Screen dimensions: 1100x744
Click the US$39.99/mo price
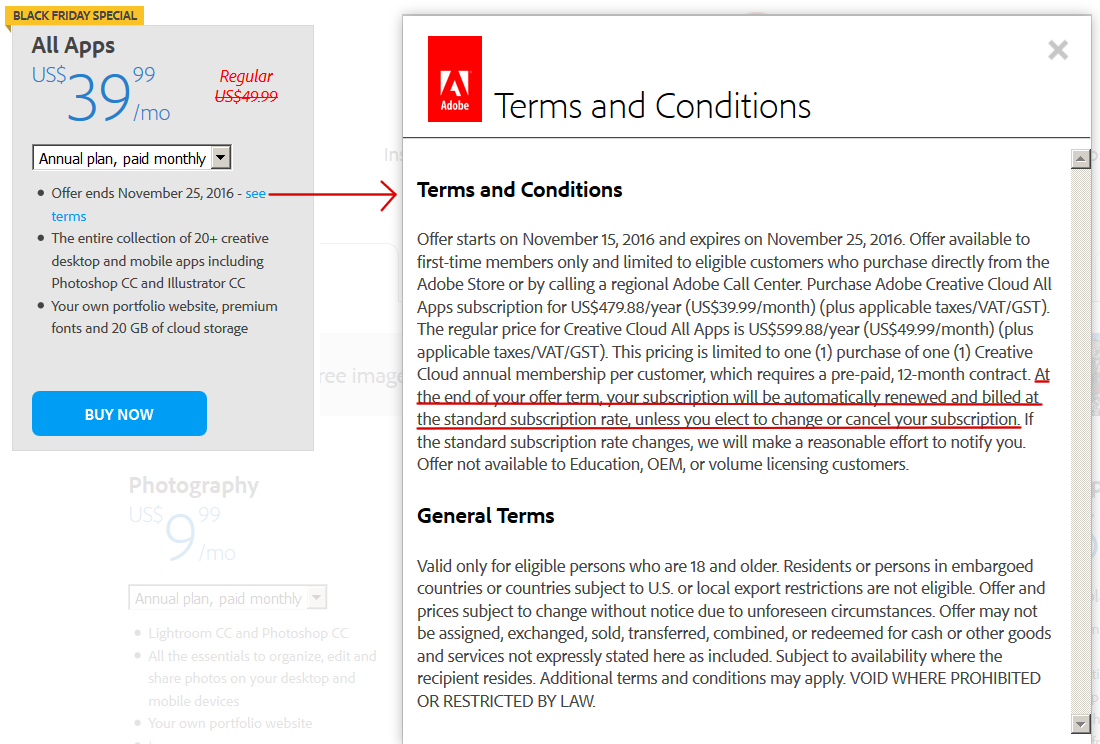[x=101, y=94]
